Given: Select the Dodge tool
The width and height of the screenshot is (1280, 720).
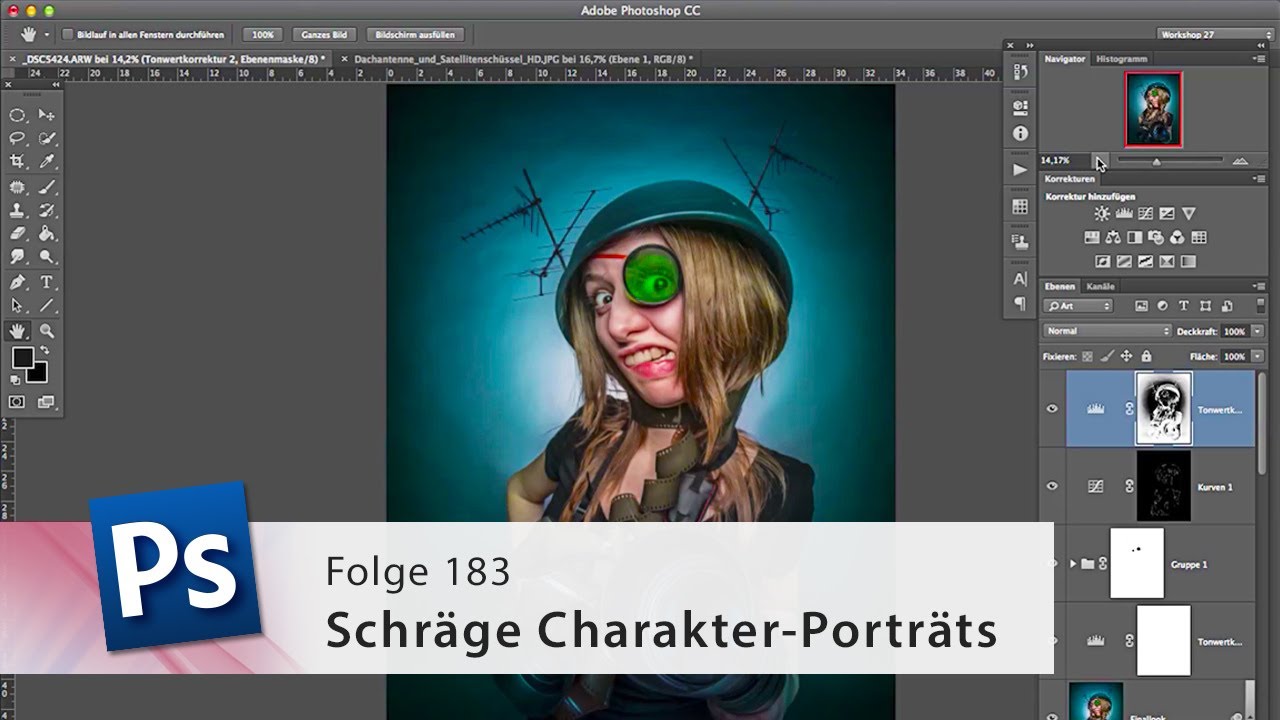Looking at the screenshot, I should (x=46, y=257).
